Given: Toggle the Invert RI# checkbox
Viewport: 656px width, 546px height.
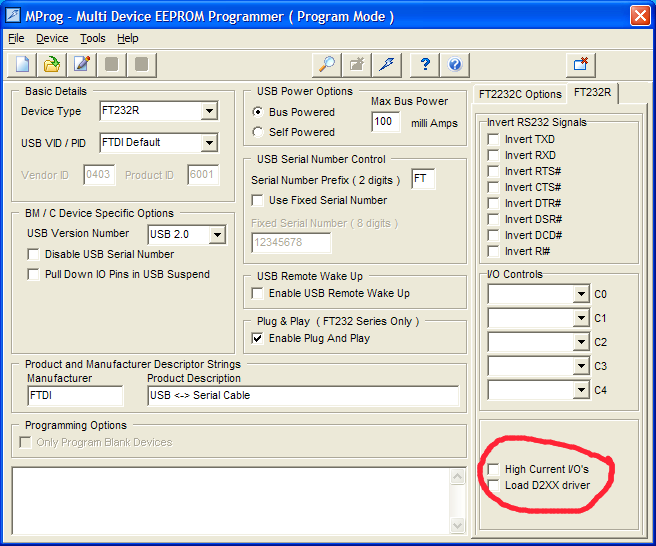Looking at the screenshot, I should coord(494,251).
